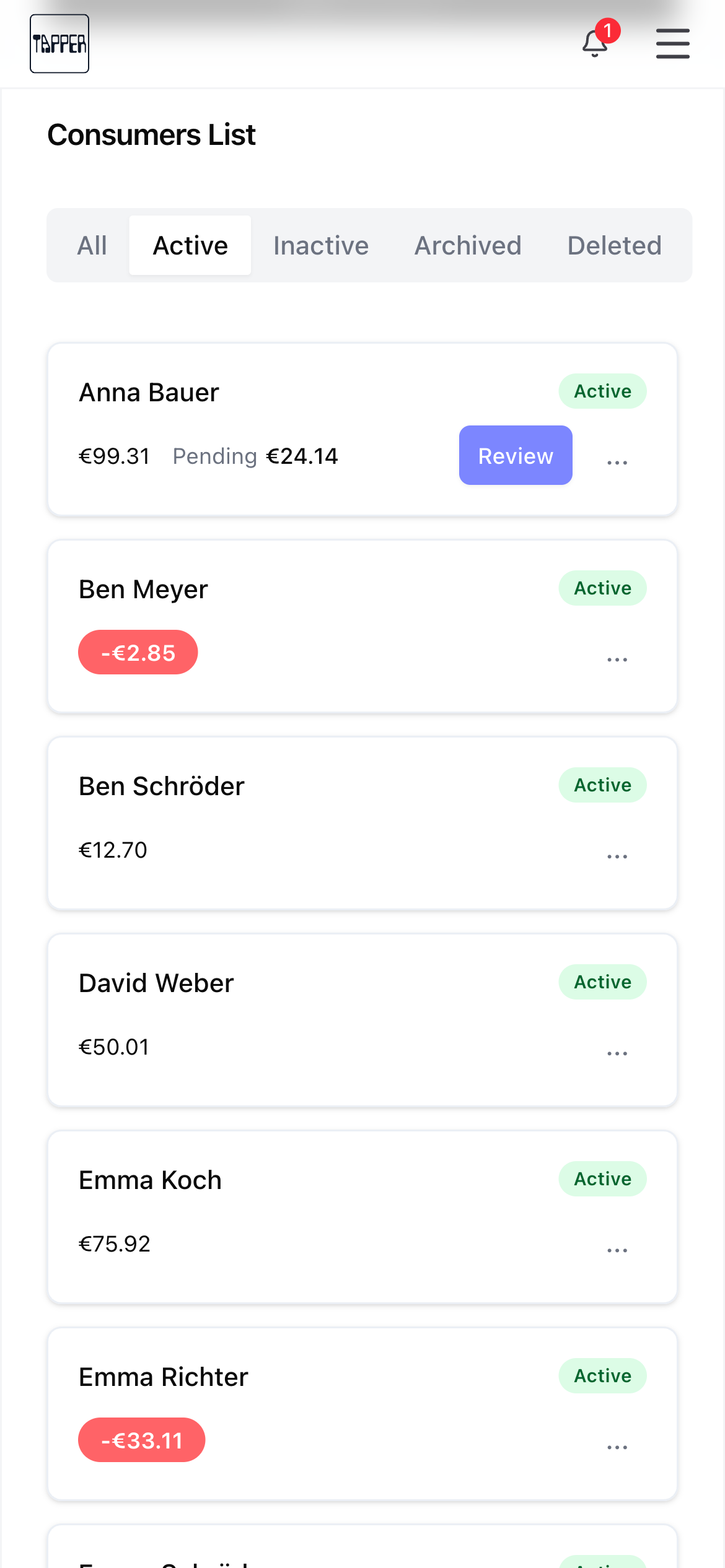Open more options for Anna Bauer
This screenshot has width=725, height=1568.
pos(617,463)
